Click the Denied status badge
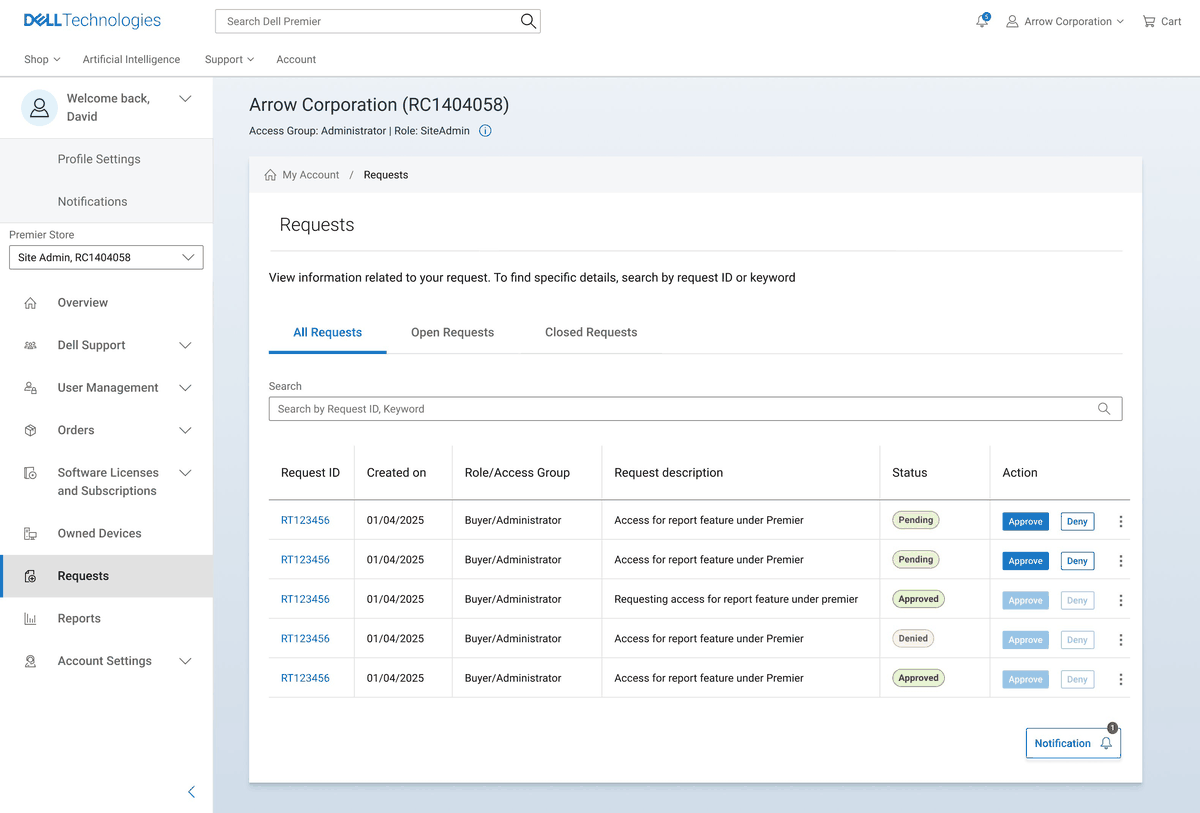 tap(913, 638)
